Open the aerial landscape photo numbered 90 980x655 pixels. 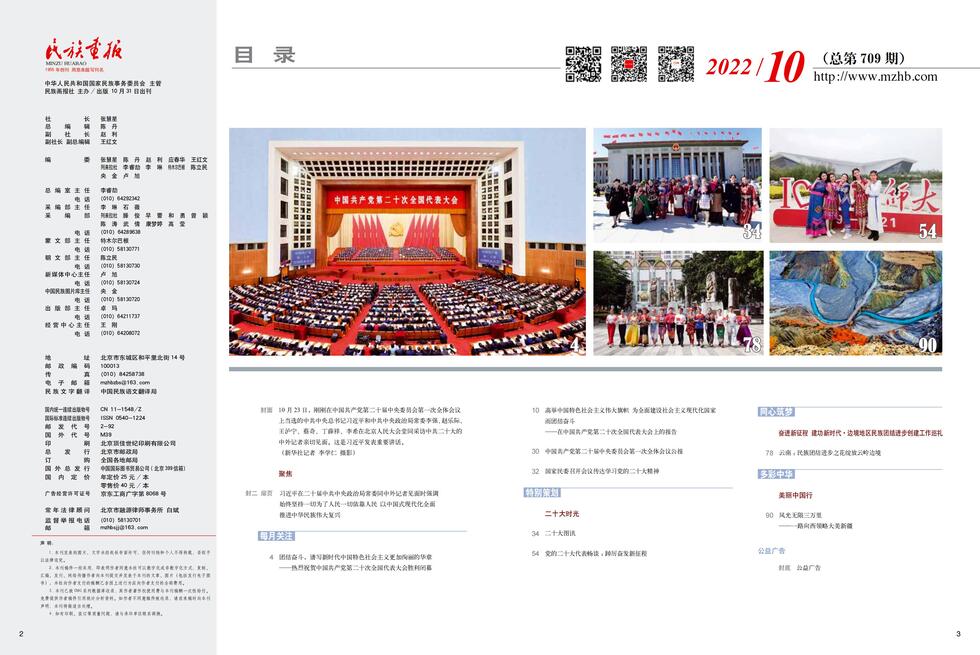(856, 303)
